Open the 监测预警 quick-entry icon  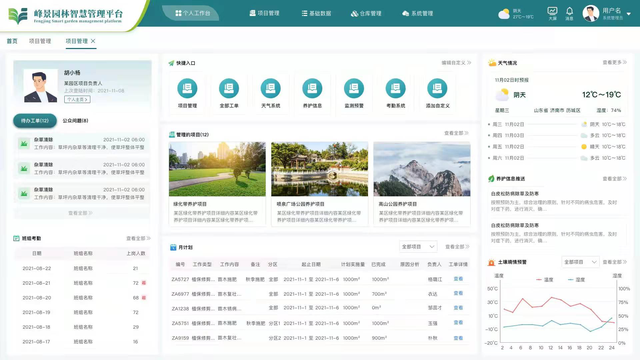354,88
